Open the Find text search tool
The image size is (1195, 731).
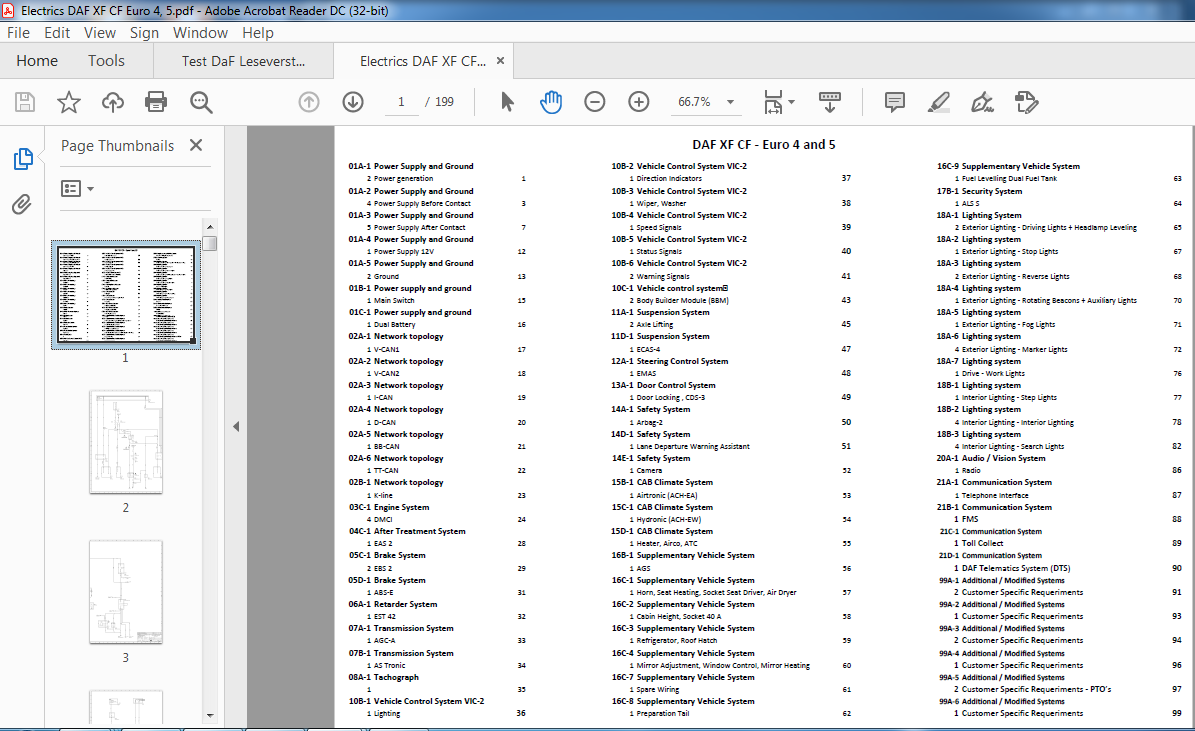(x=201, y=102)
